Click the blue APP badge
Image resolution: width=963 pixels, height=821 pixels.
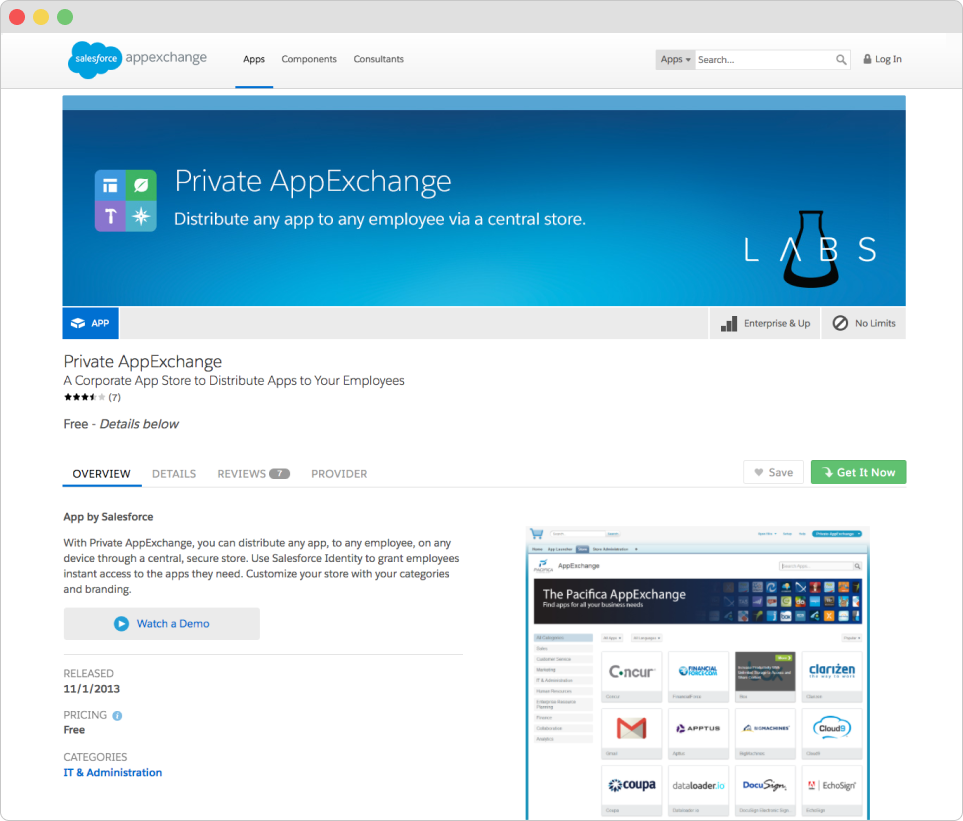[90, 323]
